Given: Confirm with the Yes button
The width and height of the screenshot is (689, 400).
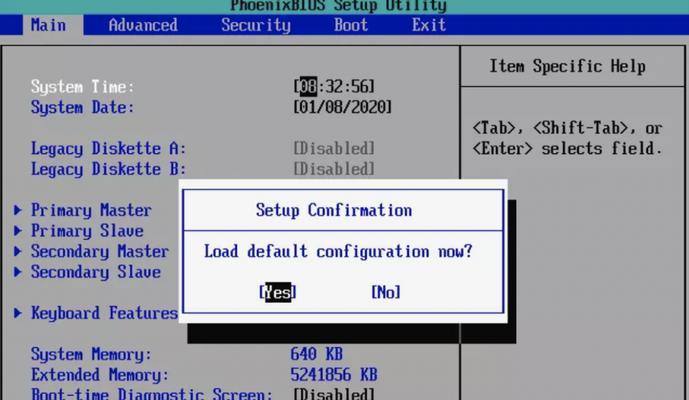Looking at the screenshot, I should 278,292.
